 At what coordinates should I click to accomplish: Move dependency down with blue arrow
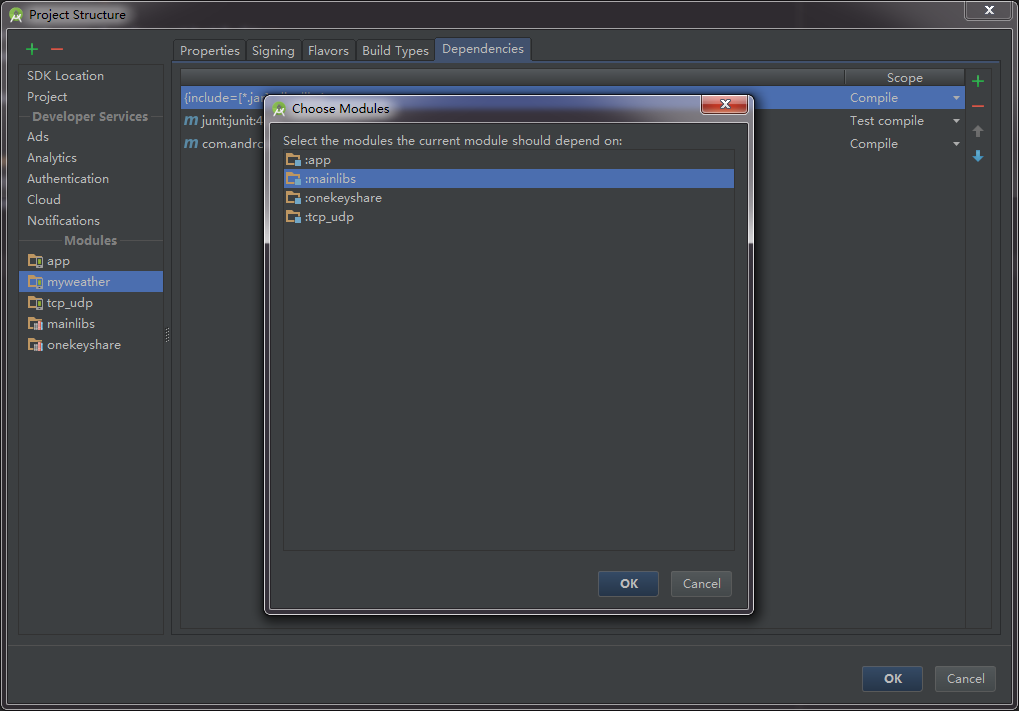click(977, 156)
